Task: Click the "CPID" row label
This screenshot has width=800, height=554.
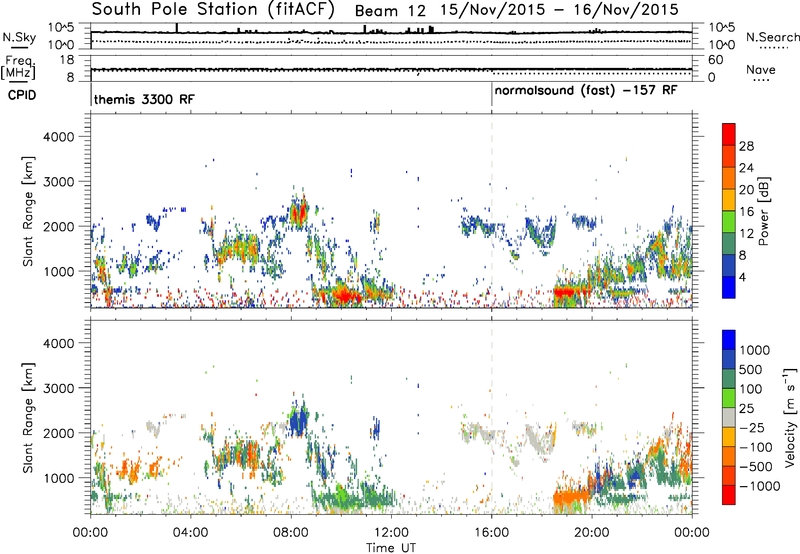Action: point(22,95)
